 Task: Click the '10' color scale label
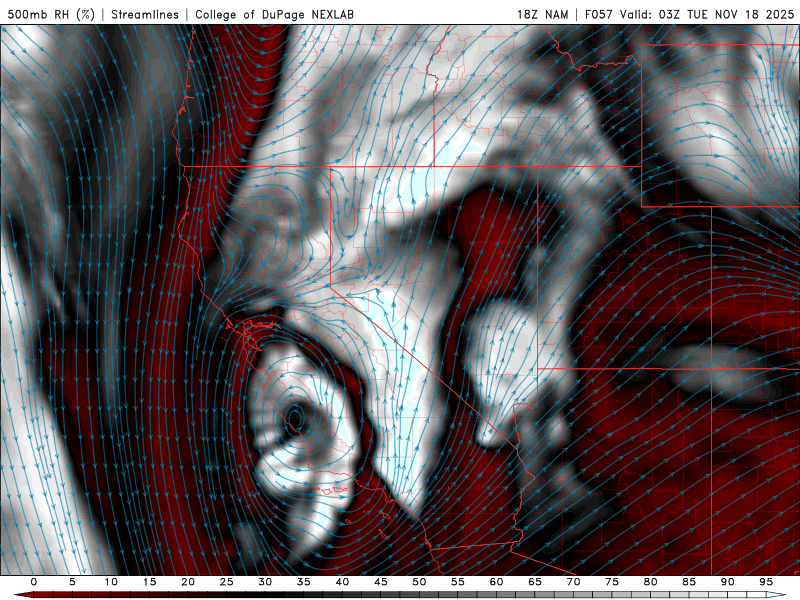[111, 582]
